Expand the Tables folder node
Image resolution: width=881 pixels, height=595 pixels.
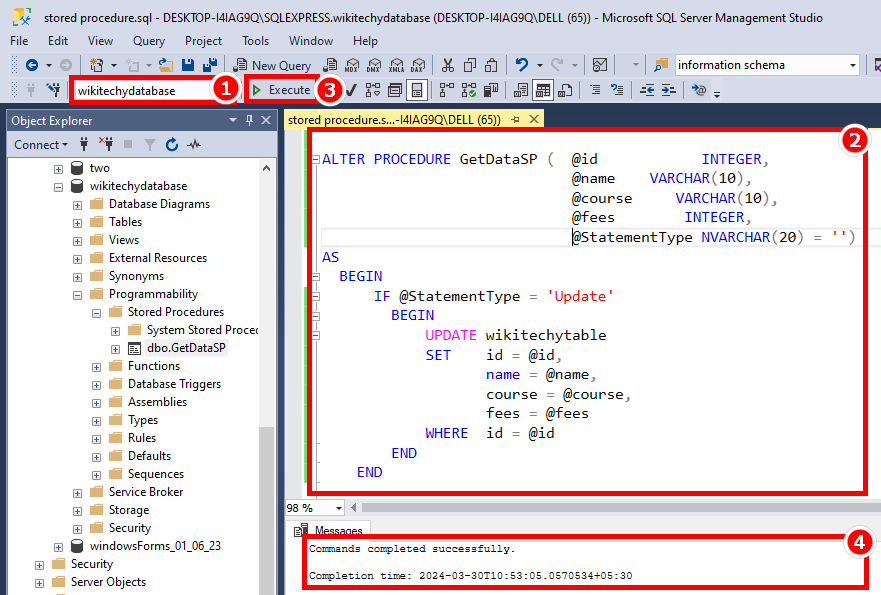[77, 222]
